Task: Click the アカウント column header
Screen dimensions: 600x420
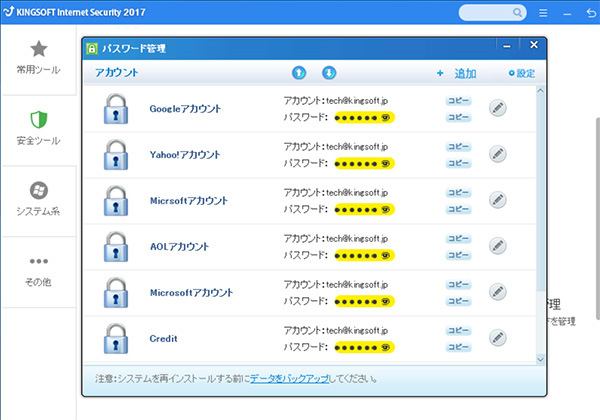Action: (x=116, y=72)
